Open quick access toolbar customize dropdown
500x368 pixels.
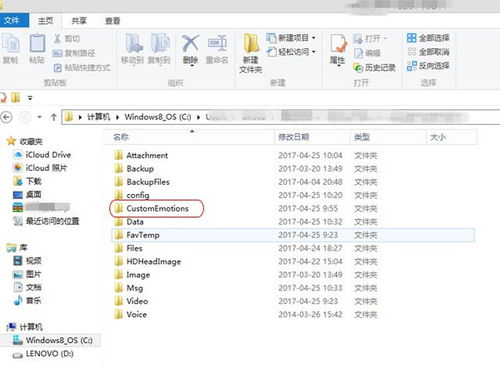(30, 98)
